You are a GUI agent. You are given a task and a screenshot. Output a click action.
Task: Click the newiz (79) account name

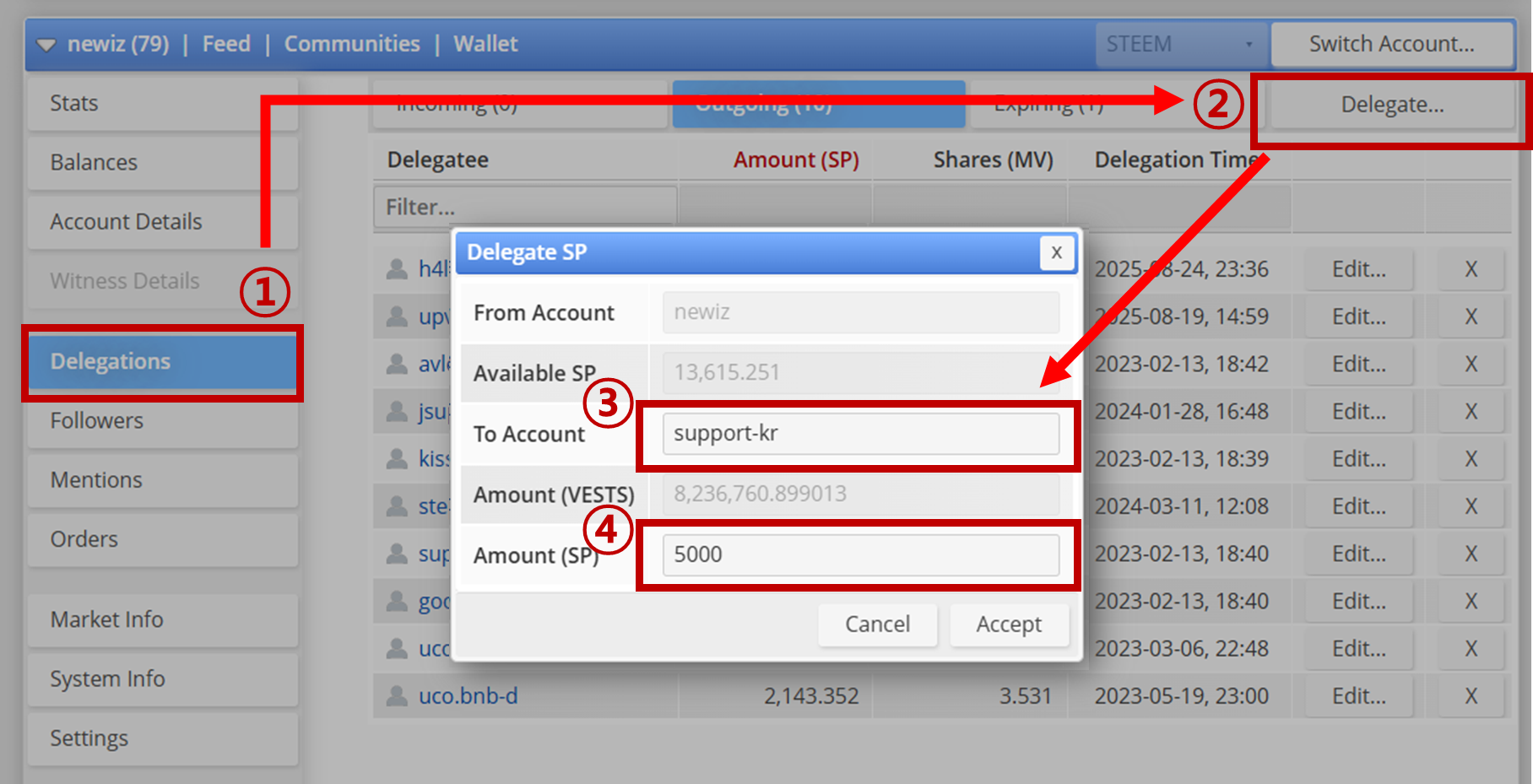coord(118,44)
